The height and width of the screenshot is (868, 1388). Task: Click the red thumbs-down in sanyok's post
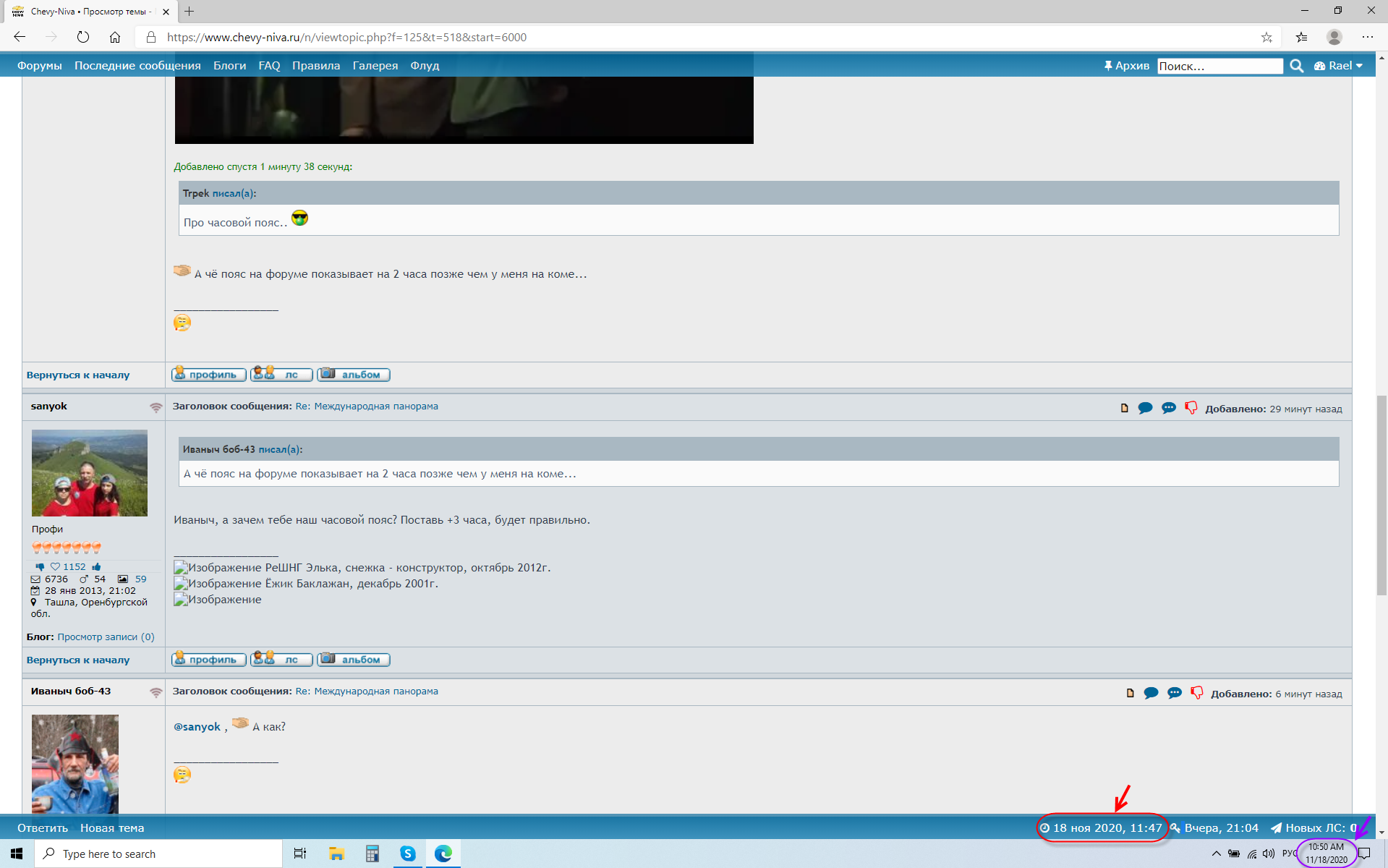pyautogui.click(x=1191, y=409)
